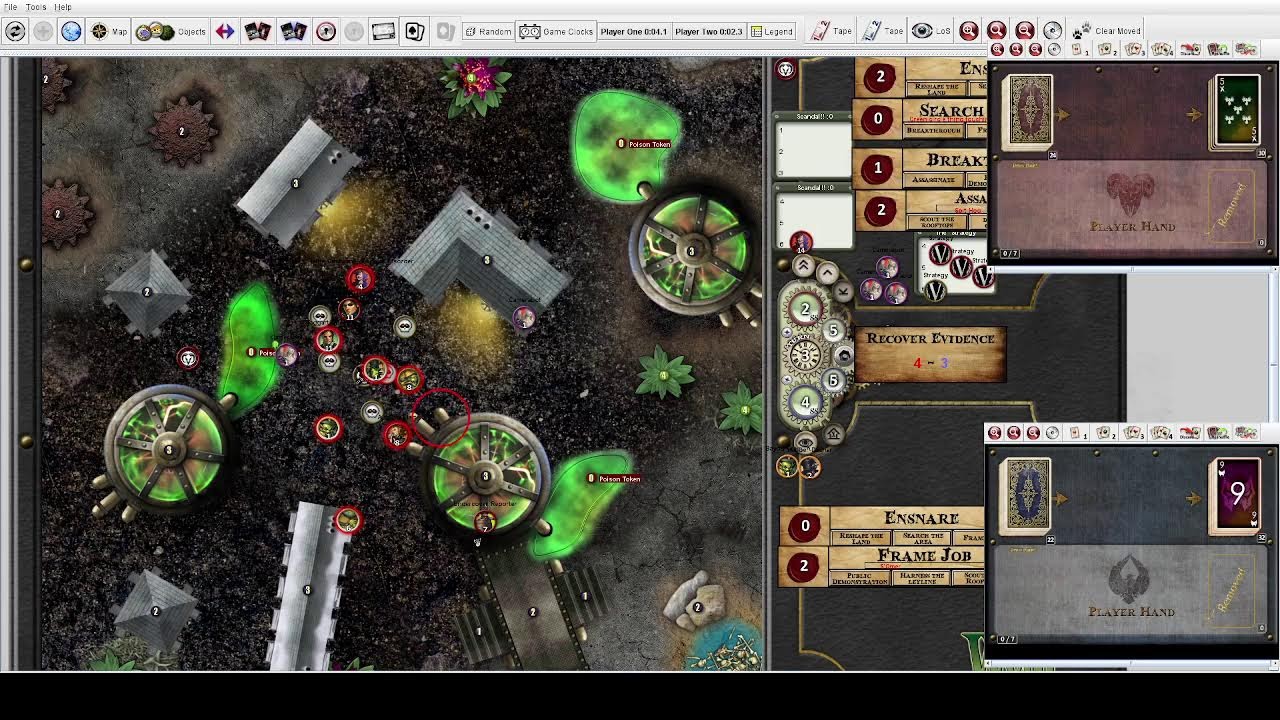Click the red circular emblem toolbar icon
Screen dimensions: 1280x720
pyautogui.click(x=326, y=31)
